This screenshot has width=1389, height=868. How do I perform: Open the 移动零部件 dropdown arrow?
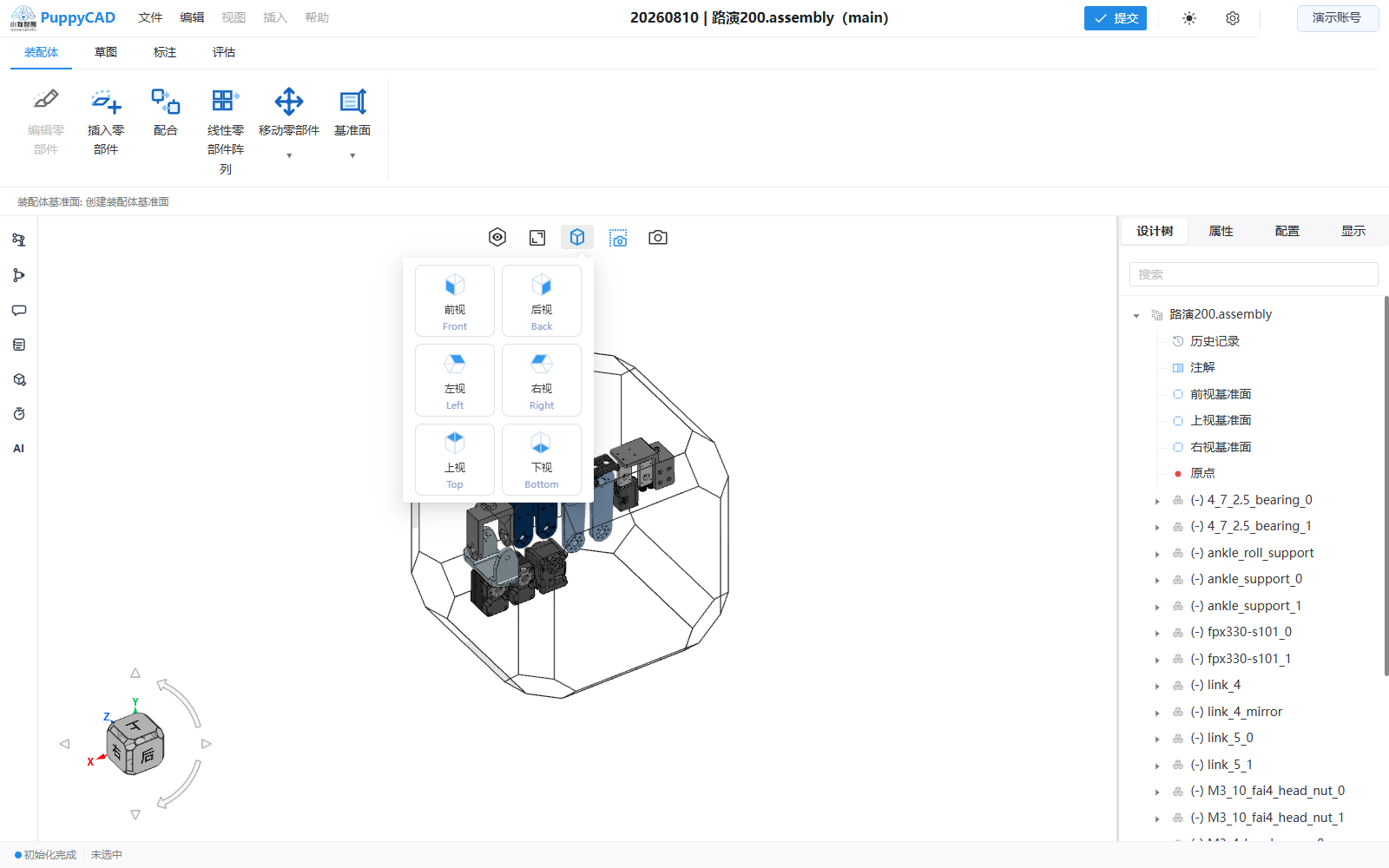pos(289,156)
